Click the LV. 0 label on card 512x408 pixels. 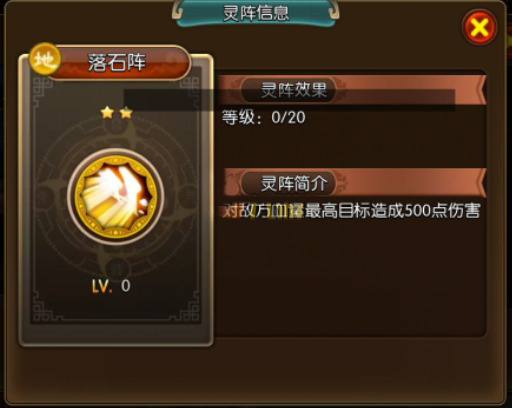[111, 286]
